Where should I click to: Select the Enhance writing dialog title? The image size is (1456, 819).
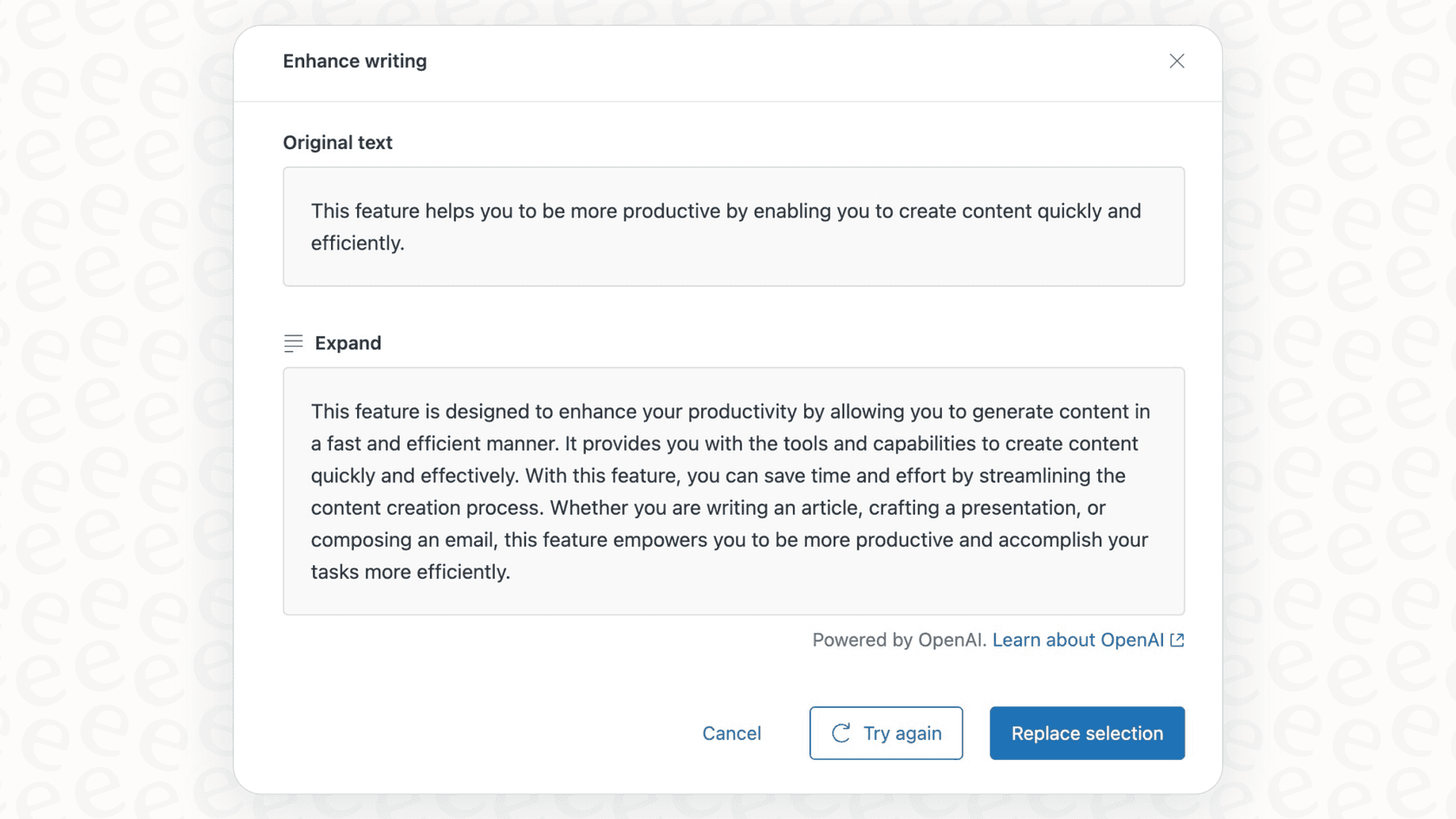[354, 61]
